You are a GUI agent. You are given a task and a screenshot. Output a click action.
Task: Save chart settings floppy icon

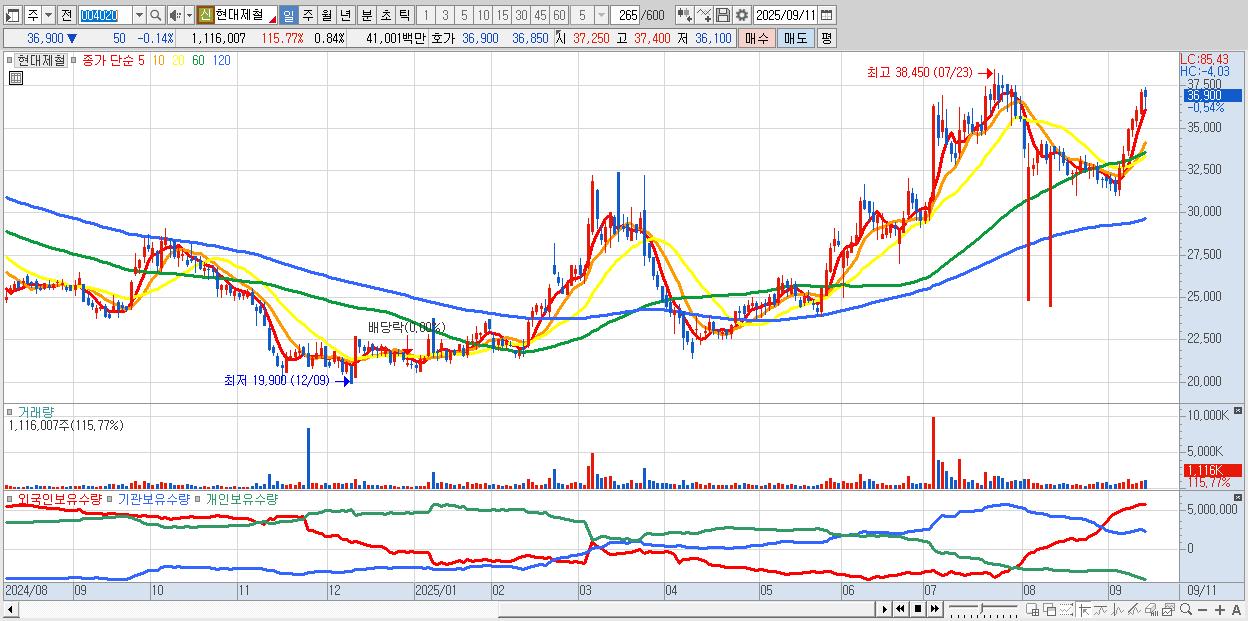click(723, 15)
